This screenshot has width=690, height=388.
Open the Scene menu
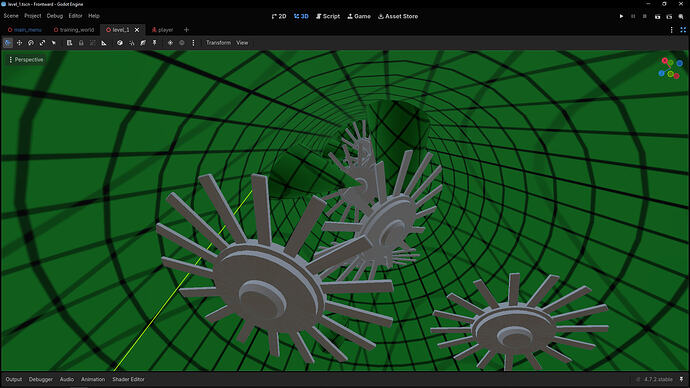(x=11, y=16)
